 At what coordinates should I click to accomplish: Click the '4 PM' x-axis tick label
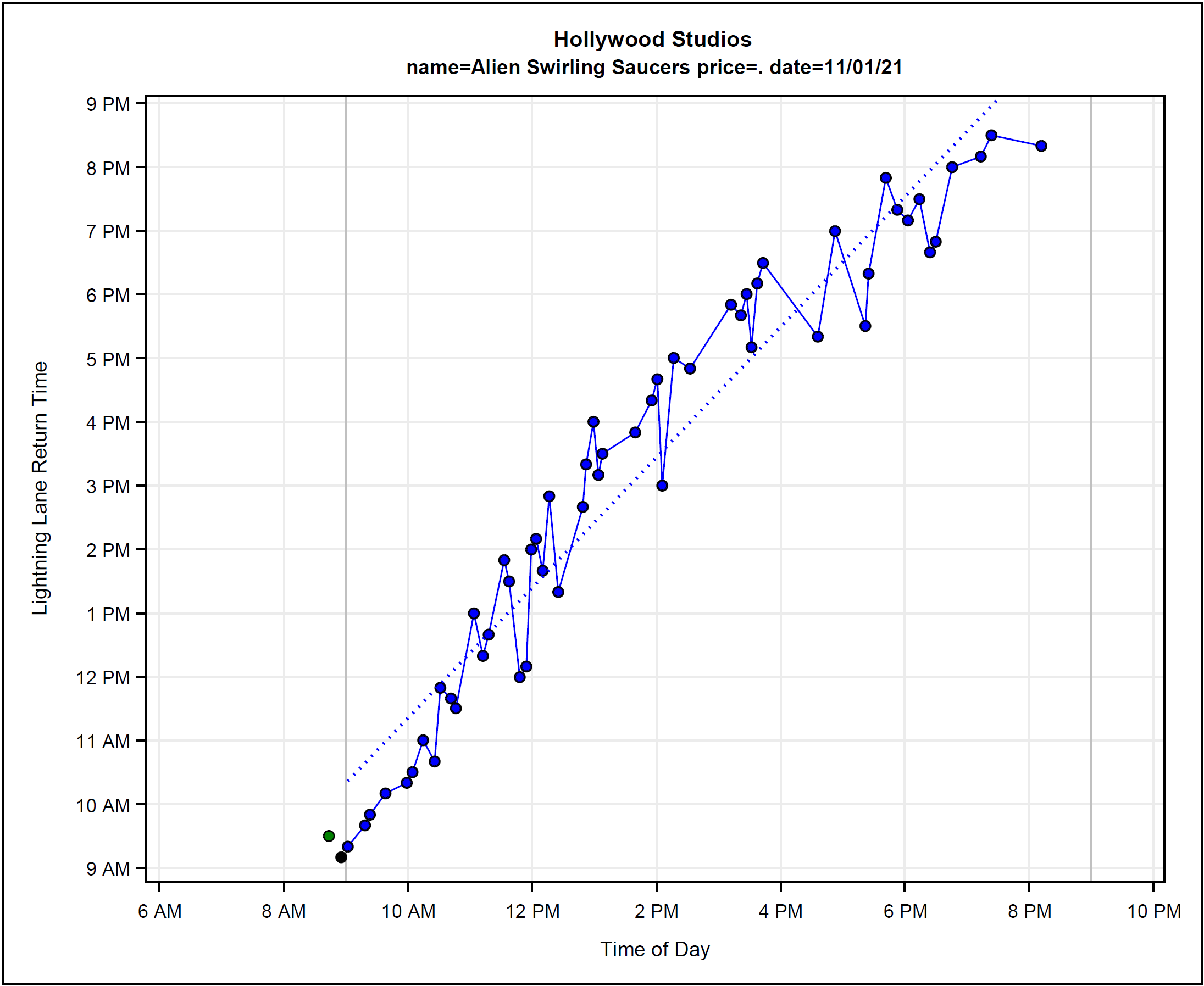[x=781, y=911]
